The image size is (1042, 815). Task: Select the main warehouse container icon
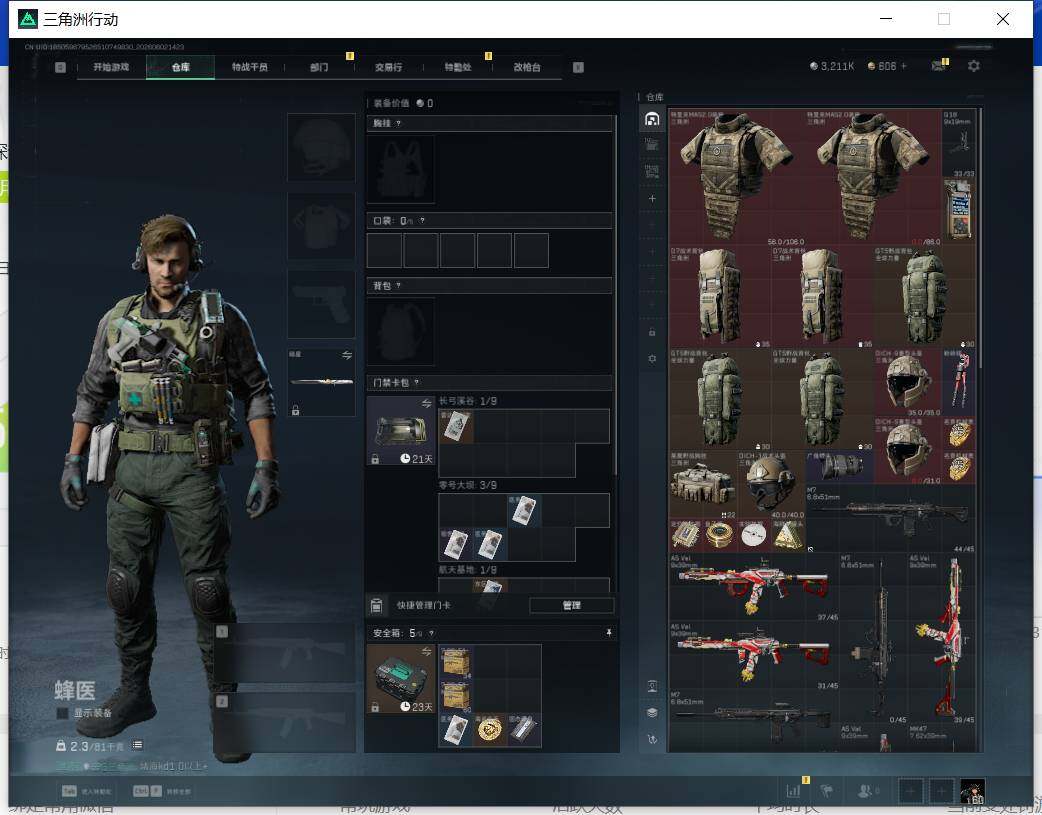point(652,120)
